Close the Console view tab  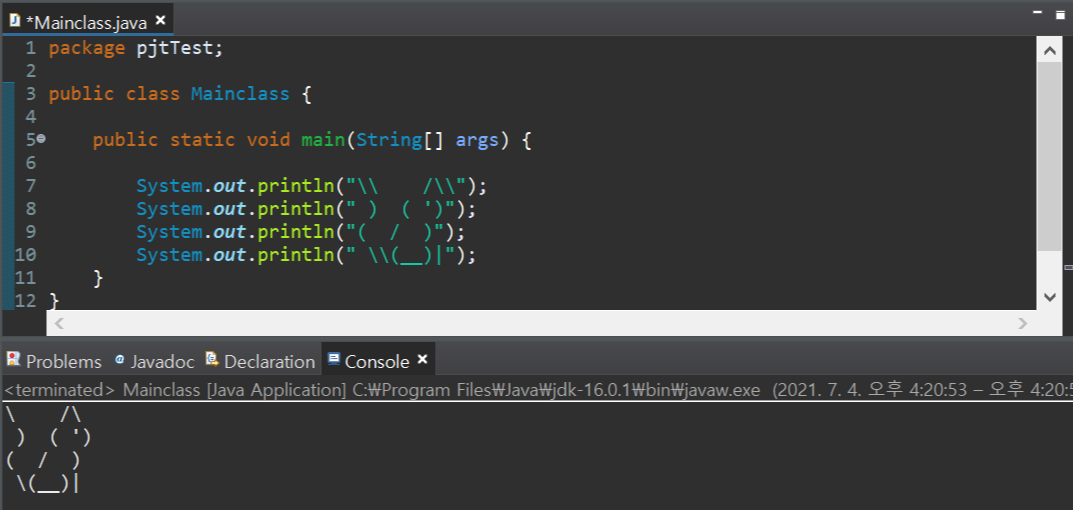pyautogui.click(x=422, y=359)
